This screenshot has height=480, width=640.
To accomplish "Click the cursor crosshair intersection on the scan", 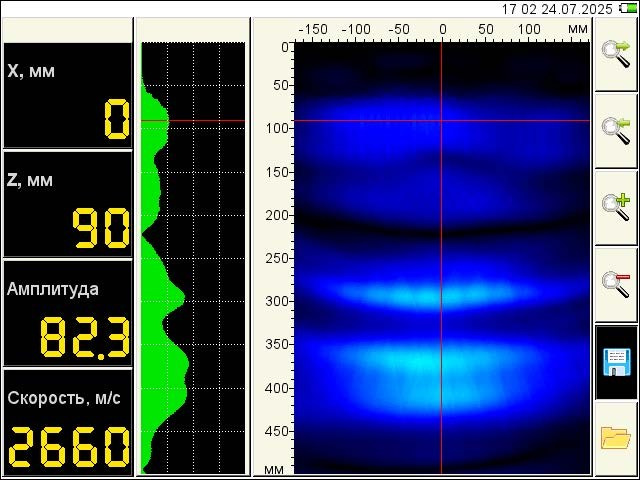I will click(x=442, y=121).
